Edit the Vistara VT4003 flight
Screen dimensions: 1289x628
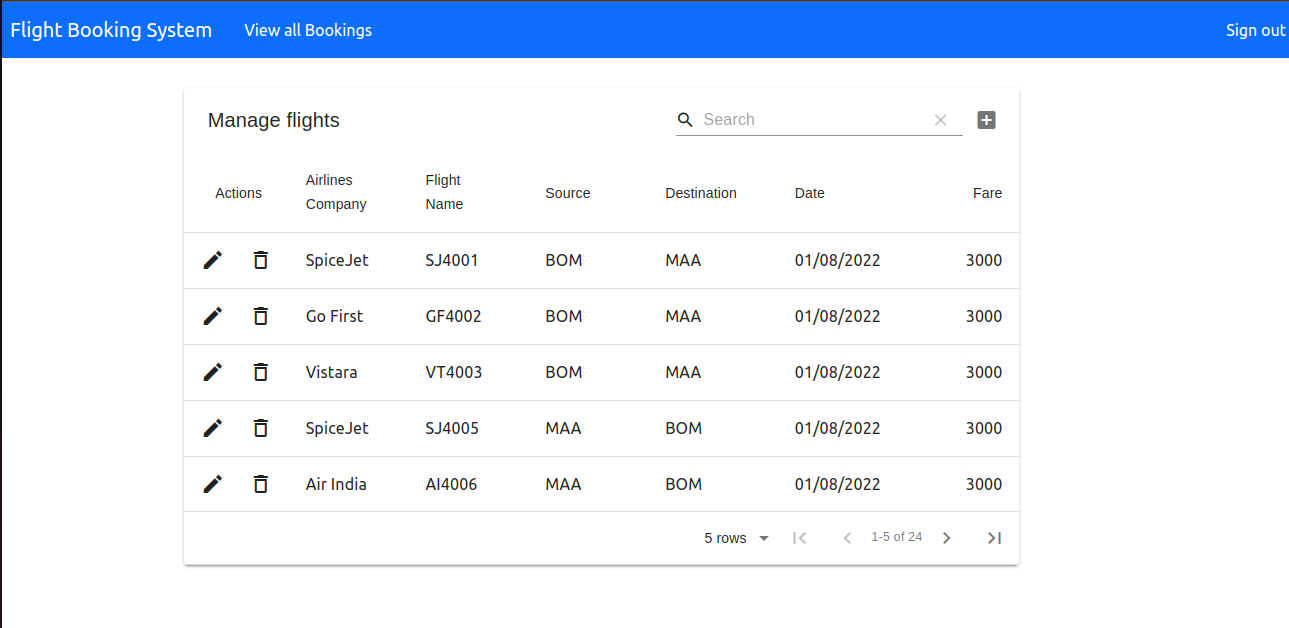click(213, 372)
